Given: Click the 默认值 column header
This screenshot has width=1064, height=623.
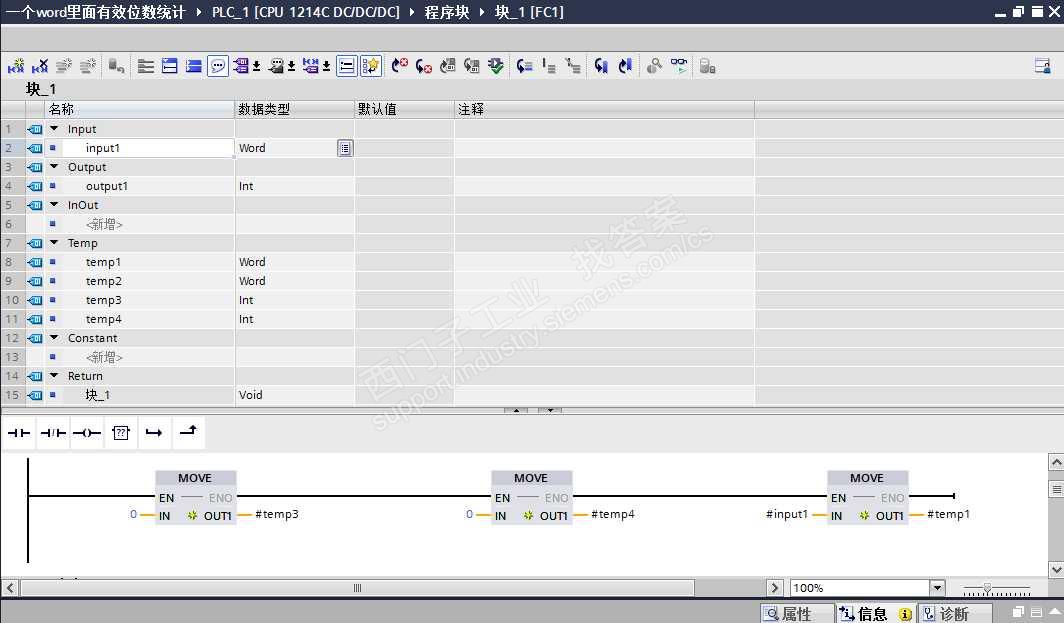Looking at the screenshot, I should point(404,109).
